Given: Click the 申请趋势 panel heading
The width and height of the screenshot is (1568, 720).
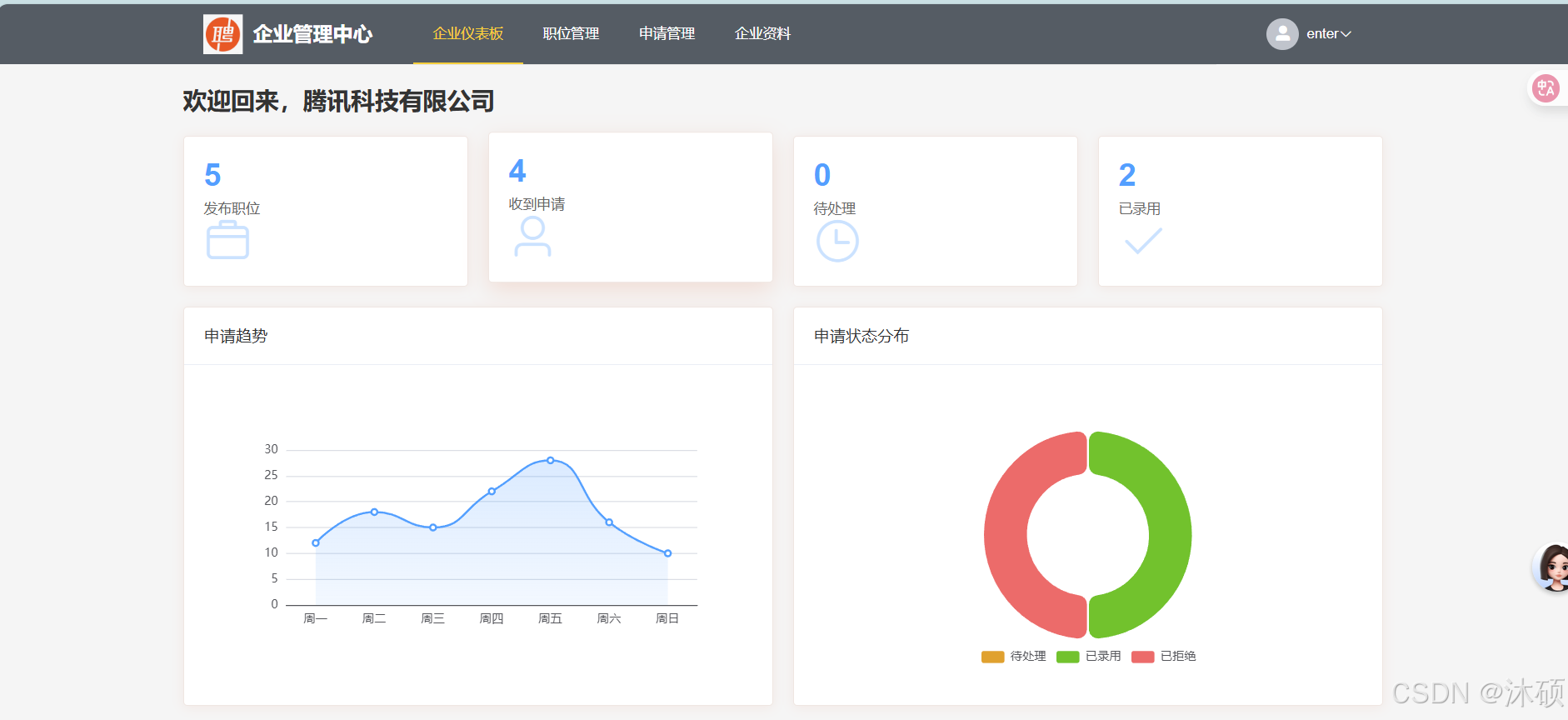Looking at the screenshot, I should tap(236, 336).
